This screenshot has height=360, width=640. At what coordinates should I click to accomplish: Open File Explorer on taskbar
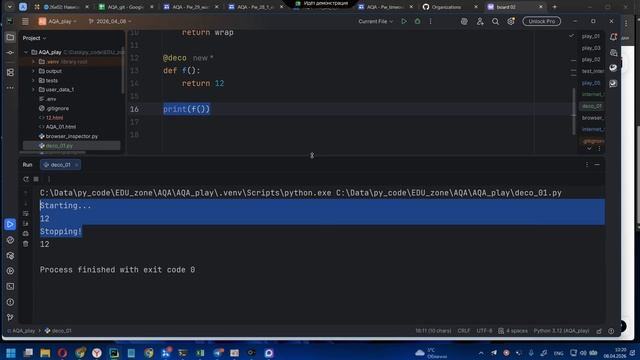[x=45, y=353]
